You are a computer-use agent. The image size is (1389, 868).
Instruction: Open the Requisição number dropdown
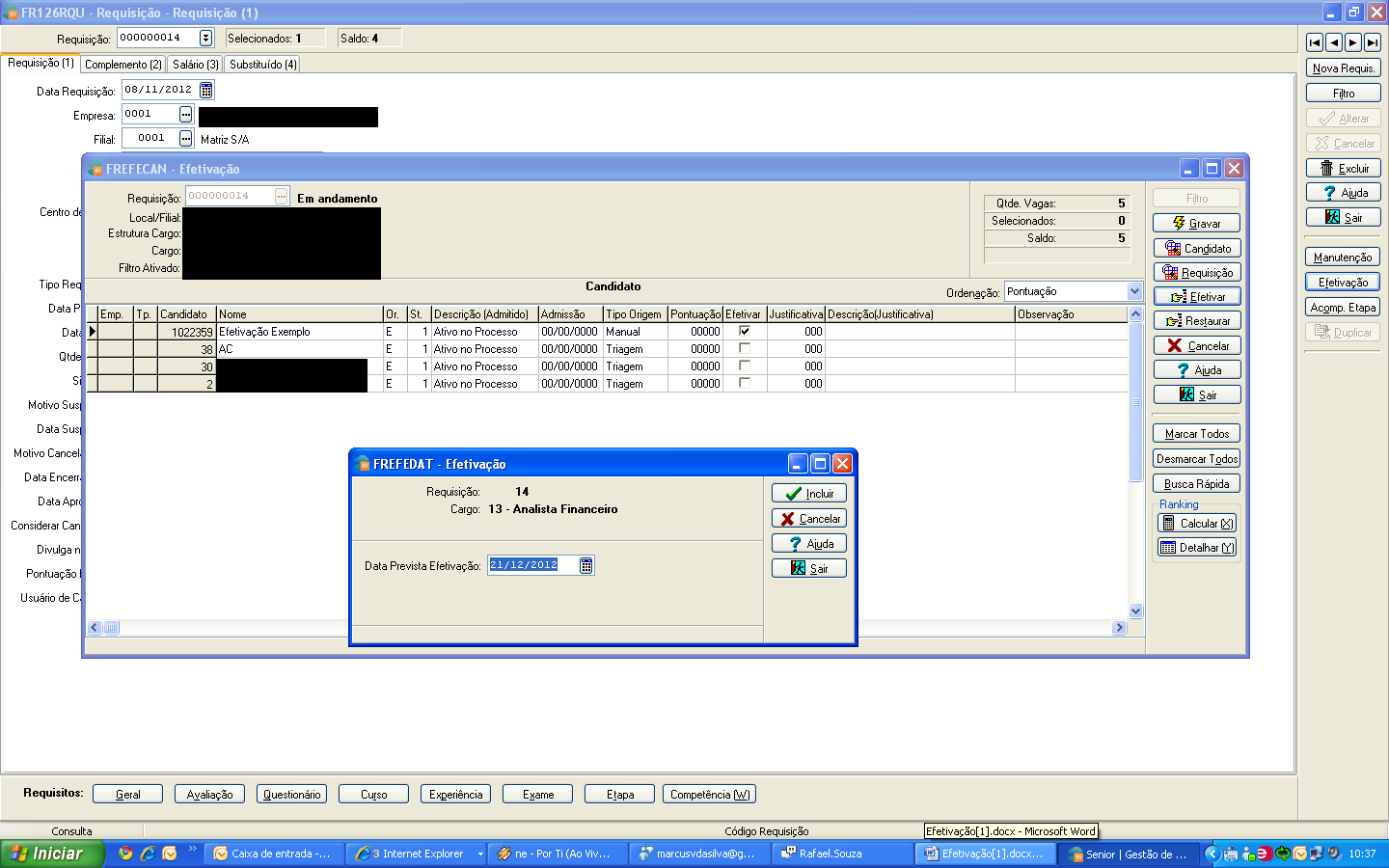pyautogui.click(x=205, y=38)
